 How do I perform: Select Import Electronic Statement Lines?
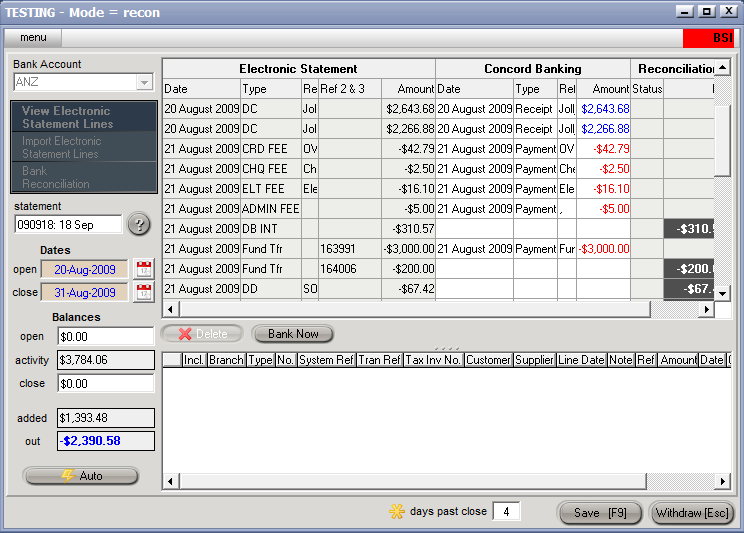point(84,147)
